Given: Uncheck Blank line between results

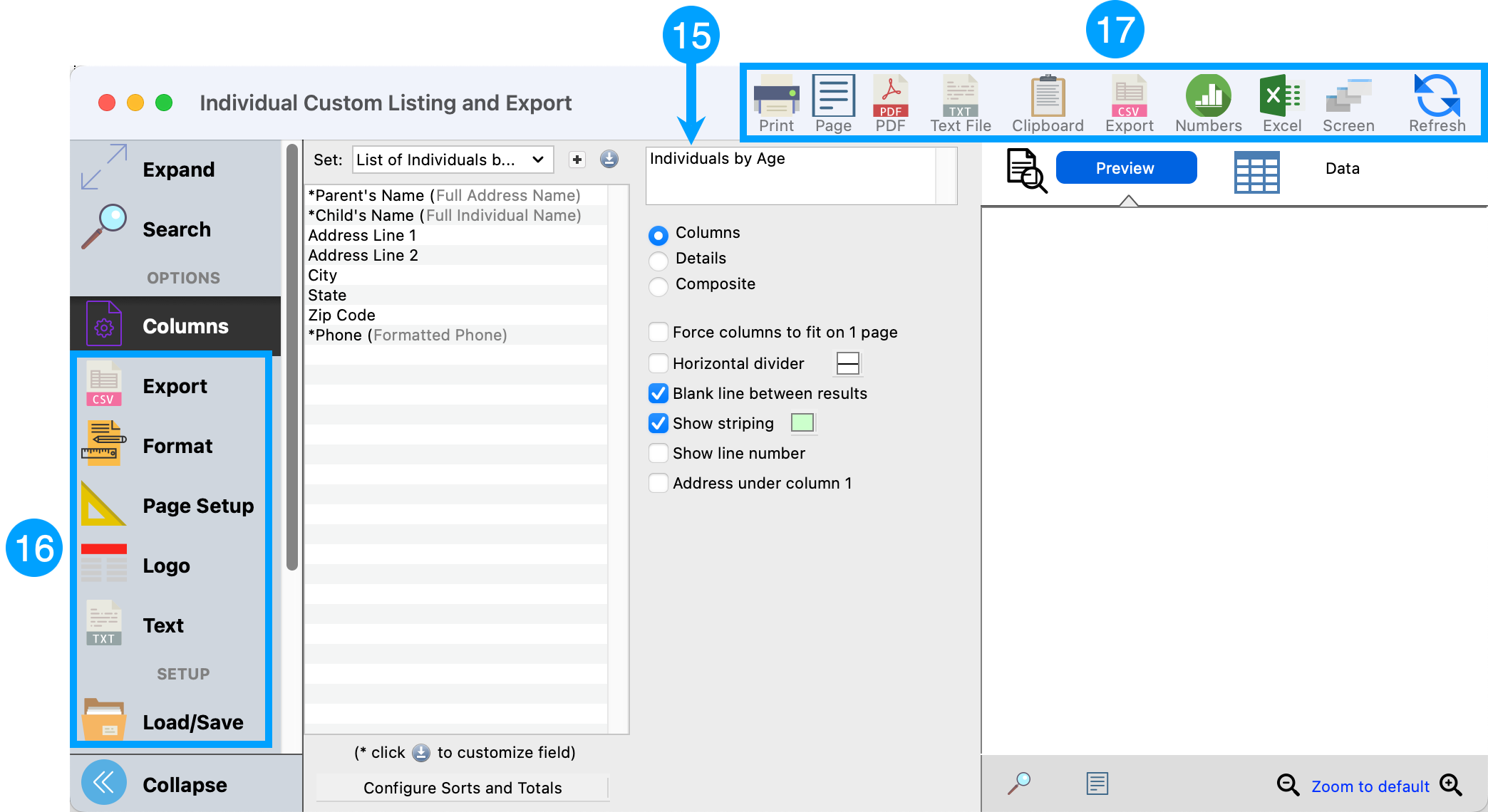Looking at the screenshot, I should pyautogui.click(x=658, y=393).
